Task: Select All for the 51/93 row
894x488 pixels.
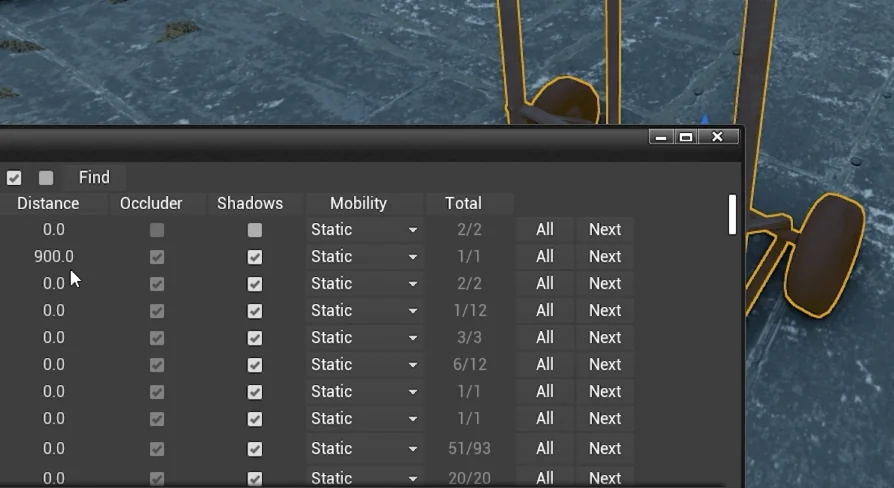Action: click(x=544, y=448)
